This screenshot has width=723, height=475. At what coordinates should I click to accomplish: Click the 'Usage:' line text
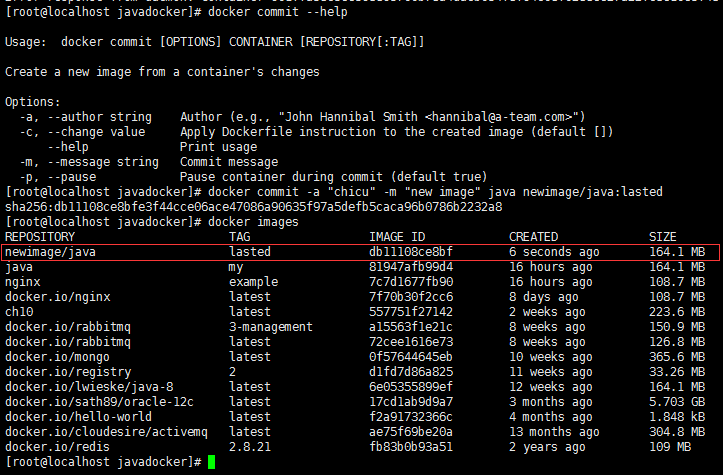coord(214,42)
